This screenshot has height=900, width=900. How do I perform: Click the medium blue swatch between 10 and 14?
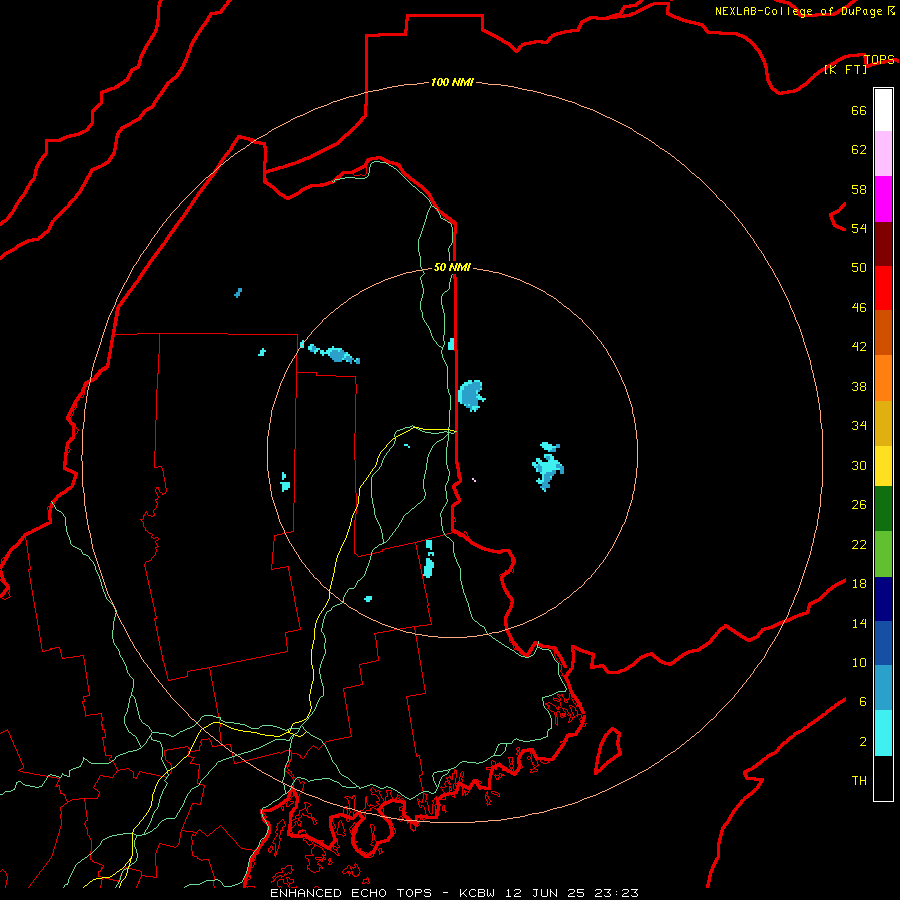pos(883,643)
